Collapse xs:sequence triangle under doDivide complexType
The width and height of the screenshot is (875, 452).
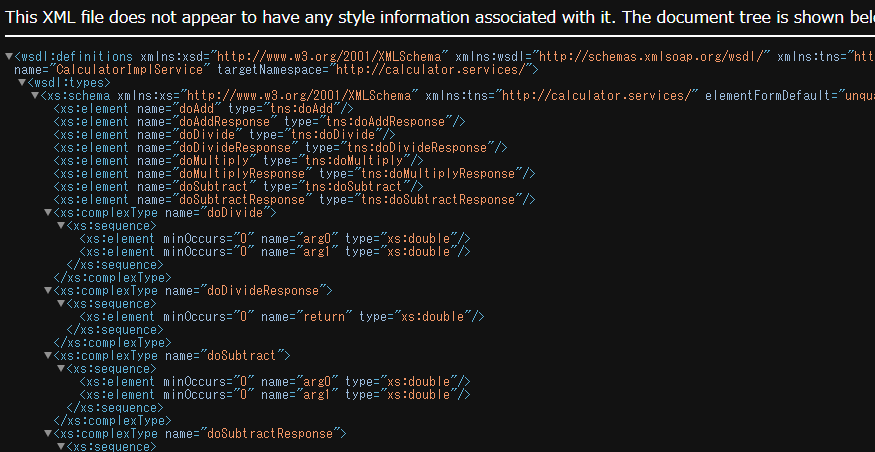(61, 225)
